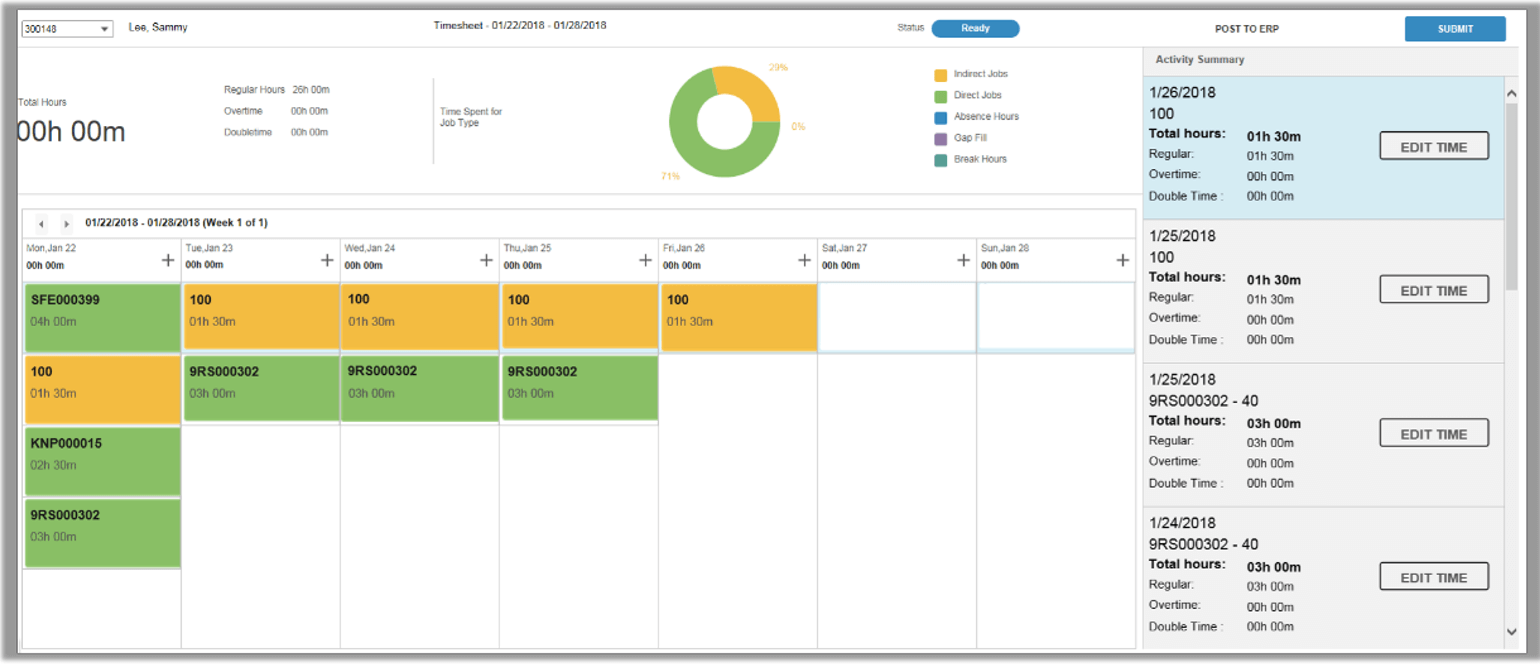Screen dimensions: 1540x664
Task: Edit time for 1/26/2018 job 100
Action: [x=1433, y=147]
